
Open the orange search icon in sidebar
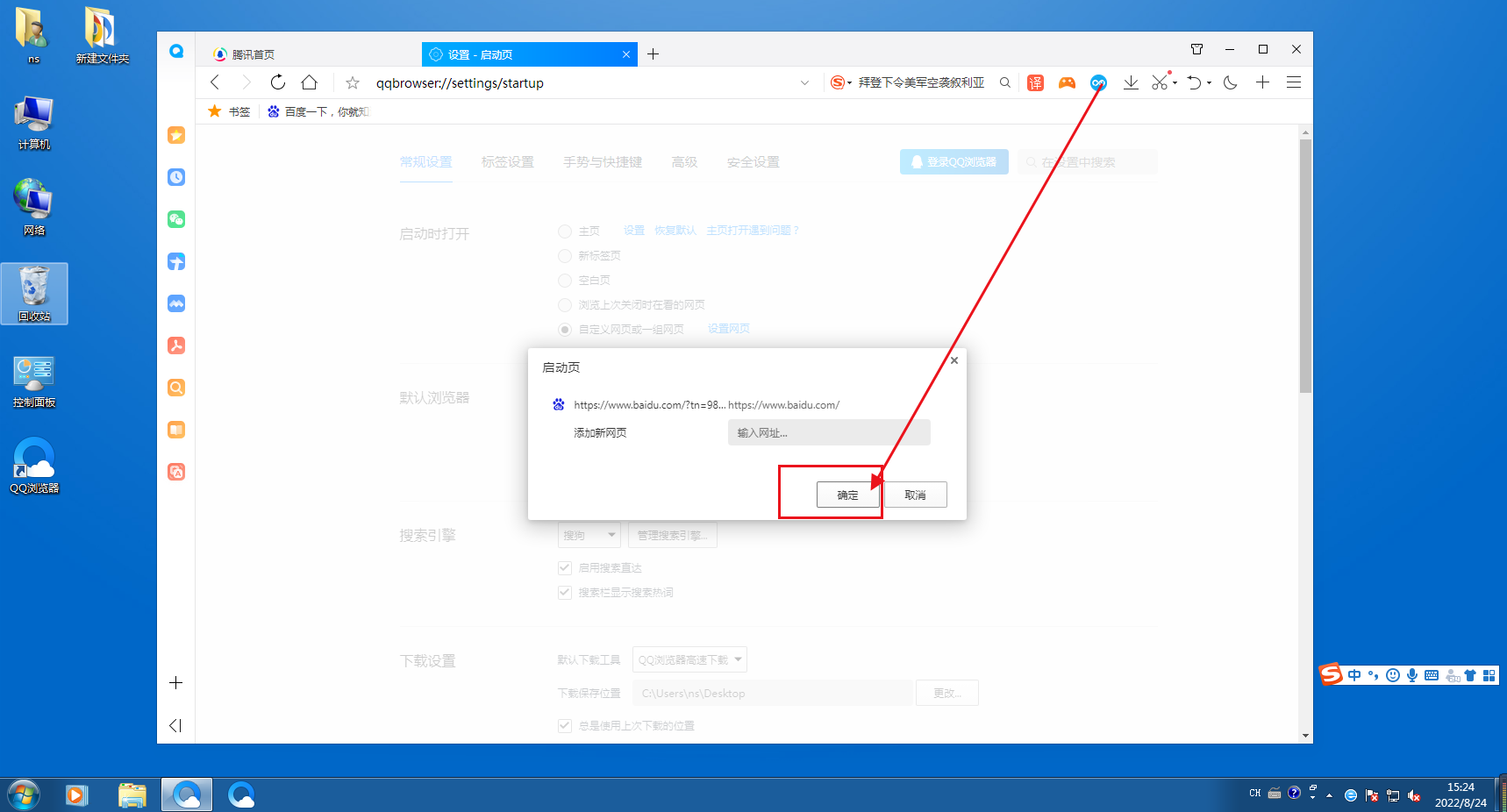(176, 388)
